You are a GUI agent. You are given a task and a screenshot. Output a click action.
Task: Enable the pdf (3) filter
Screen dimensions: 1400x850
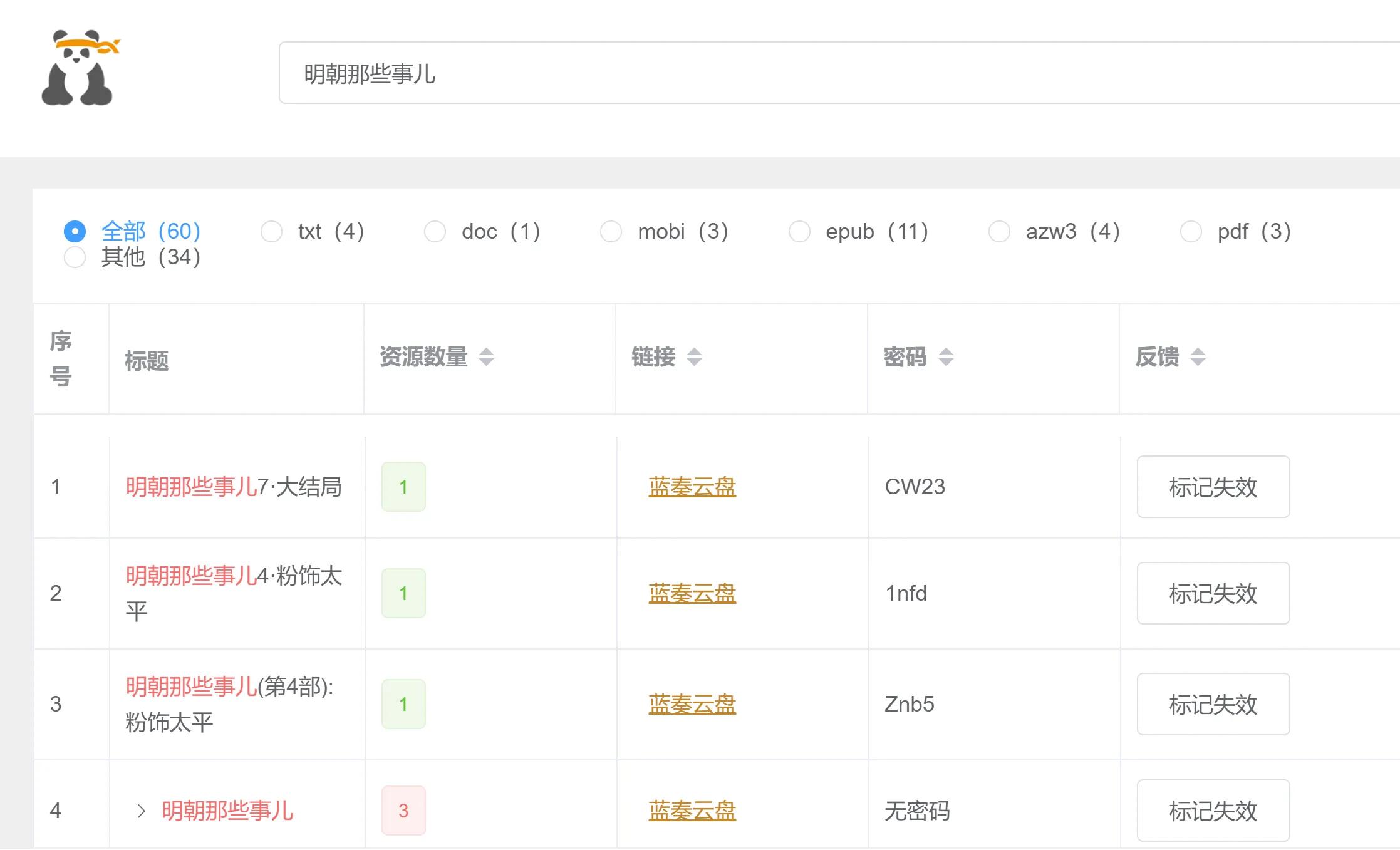[x=1191, y=231]
